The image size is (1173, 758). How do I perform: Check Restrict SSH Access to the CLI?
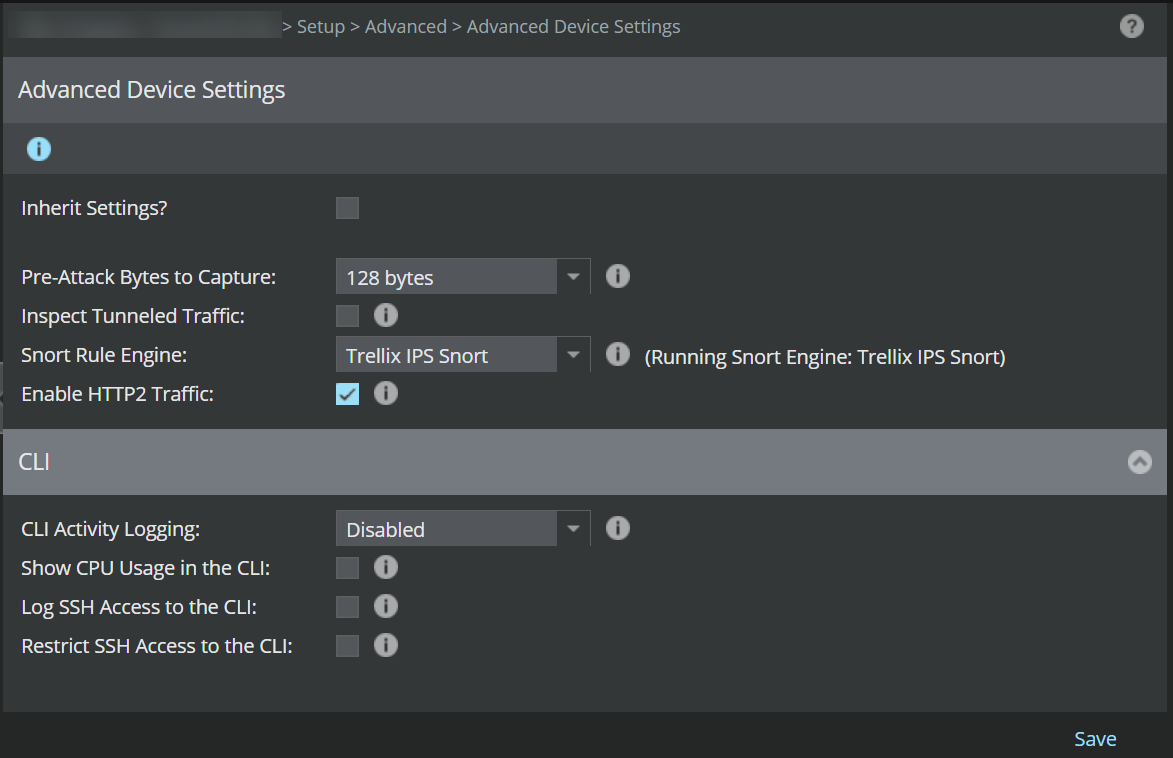coord(347,646)
